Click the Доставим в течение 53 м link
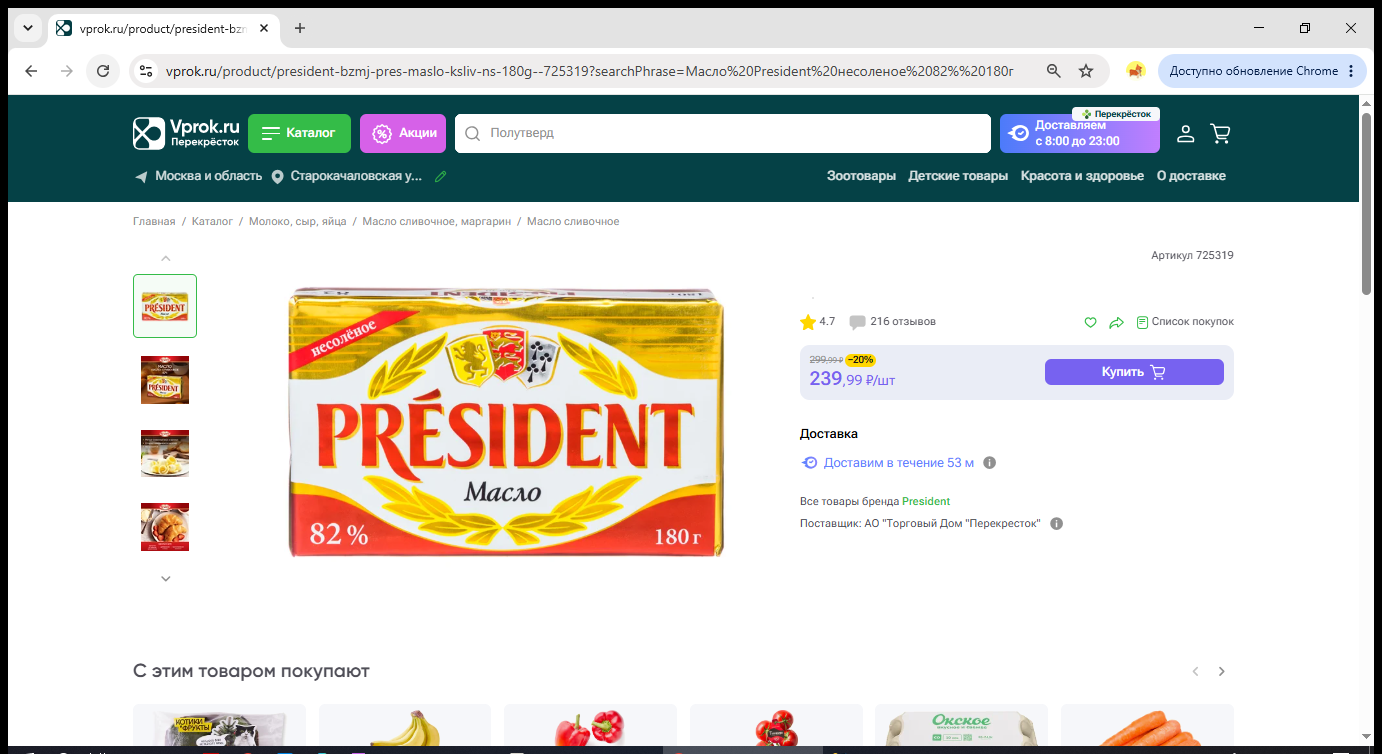1382x754 pixels. [899, 463]
